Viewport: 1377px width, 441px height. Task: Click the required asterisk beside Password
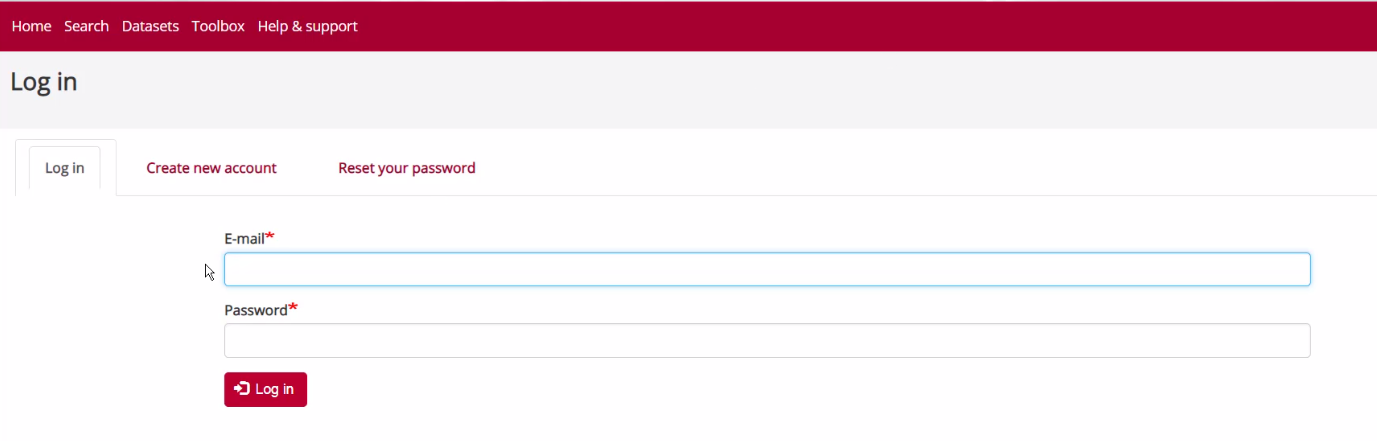(293, 308)
